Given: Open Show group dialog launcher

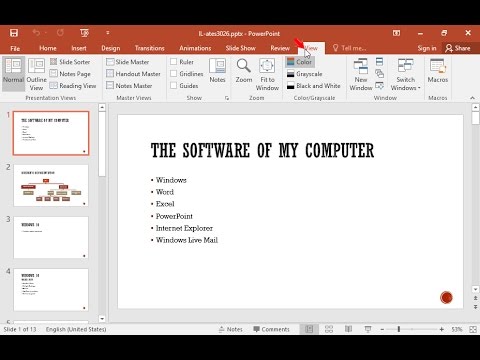Looking at the screenshot, I should click(x=227, y=98).
